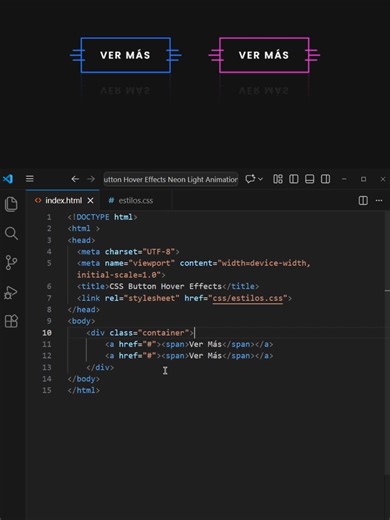Image resolution: width=390 pixels, height=520 pixels.
Task: Click the <title> line text CSS Button Hover Effects
Action: 165,286
